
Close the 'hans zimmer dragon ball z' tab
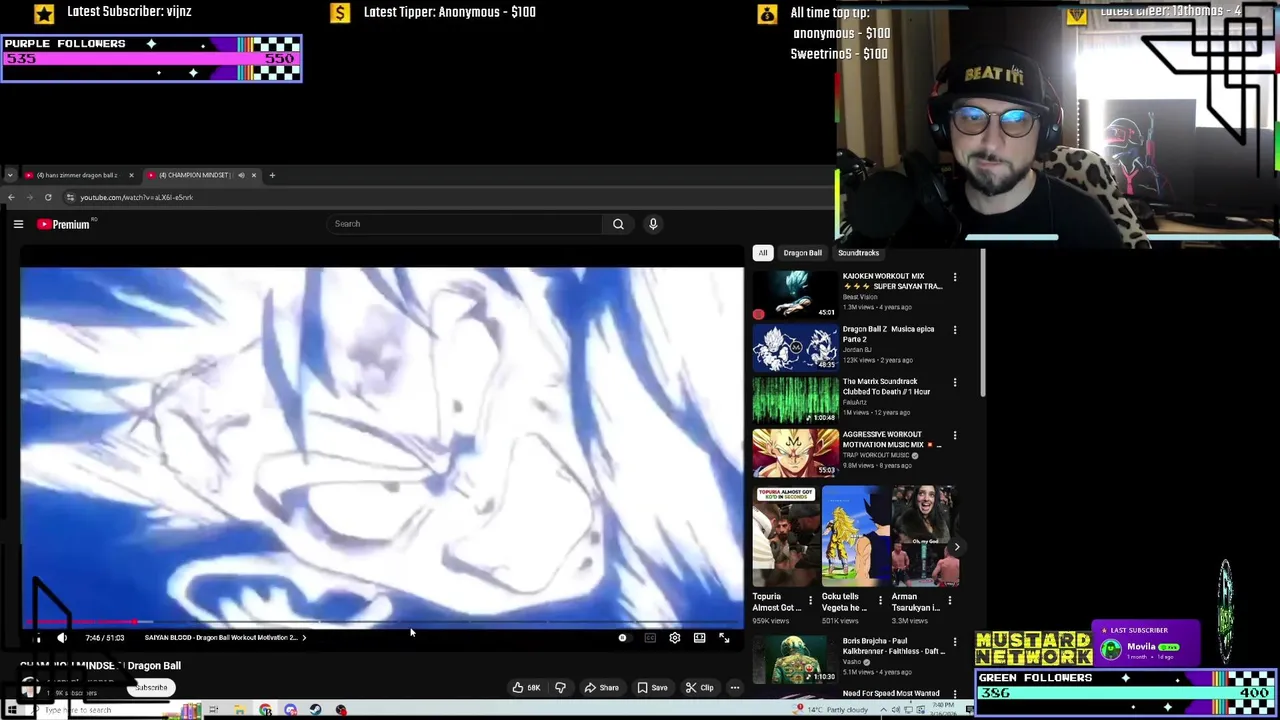pyautogui.click(x=131, y=175)
